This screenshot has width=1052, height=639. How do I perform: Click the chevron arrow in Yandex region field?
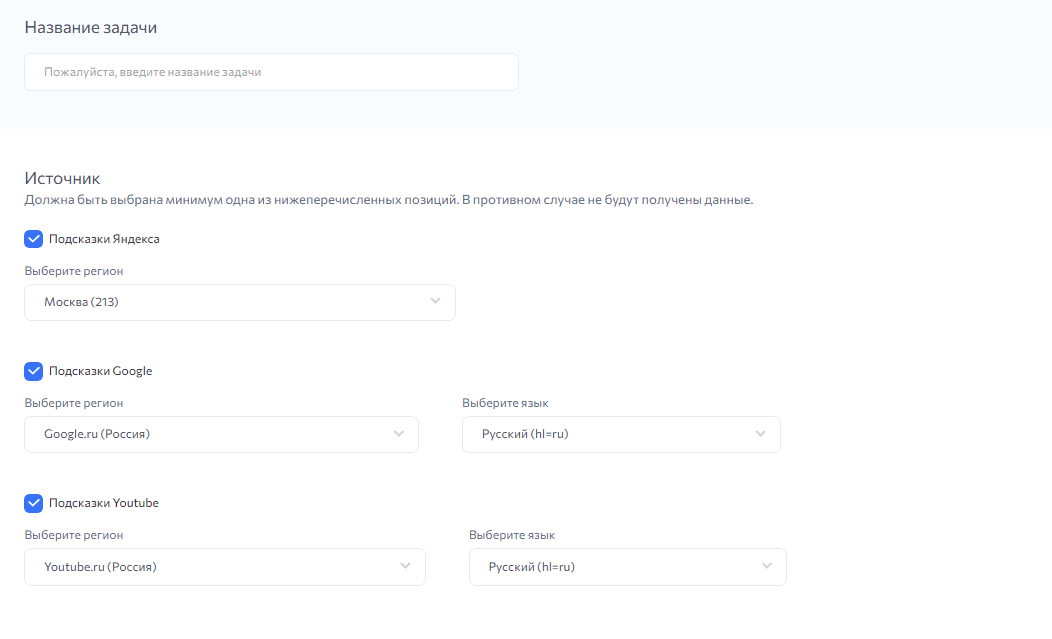[435, 301]
